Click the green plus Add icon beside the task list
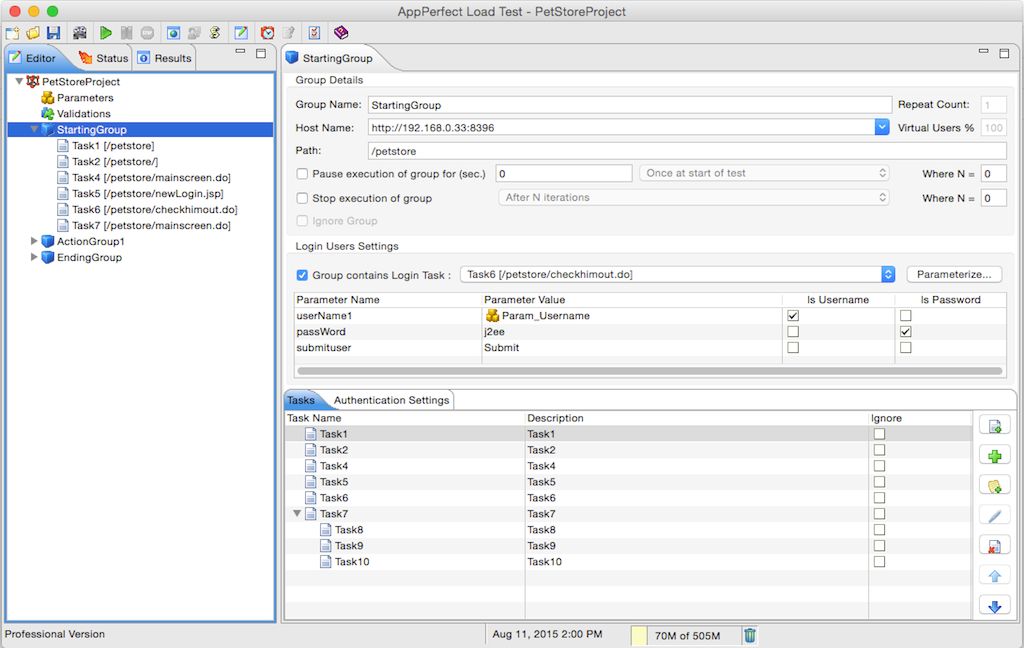The image size is (1024, 648). [x=995, y=455]
